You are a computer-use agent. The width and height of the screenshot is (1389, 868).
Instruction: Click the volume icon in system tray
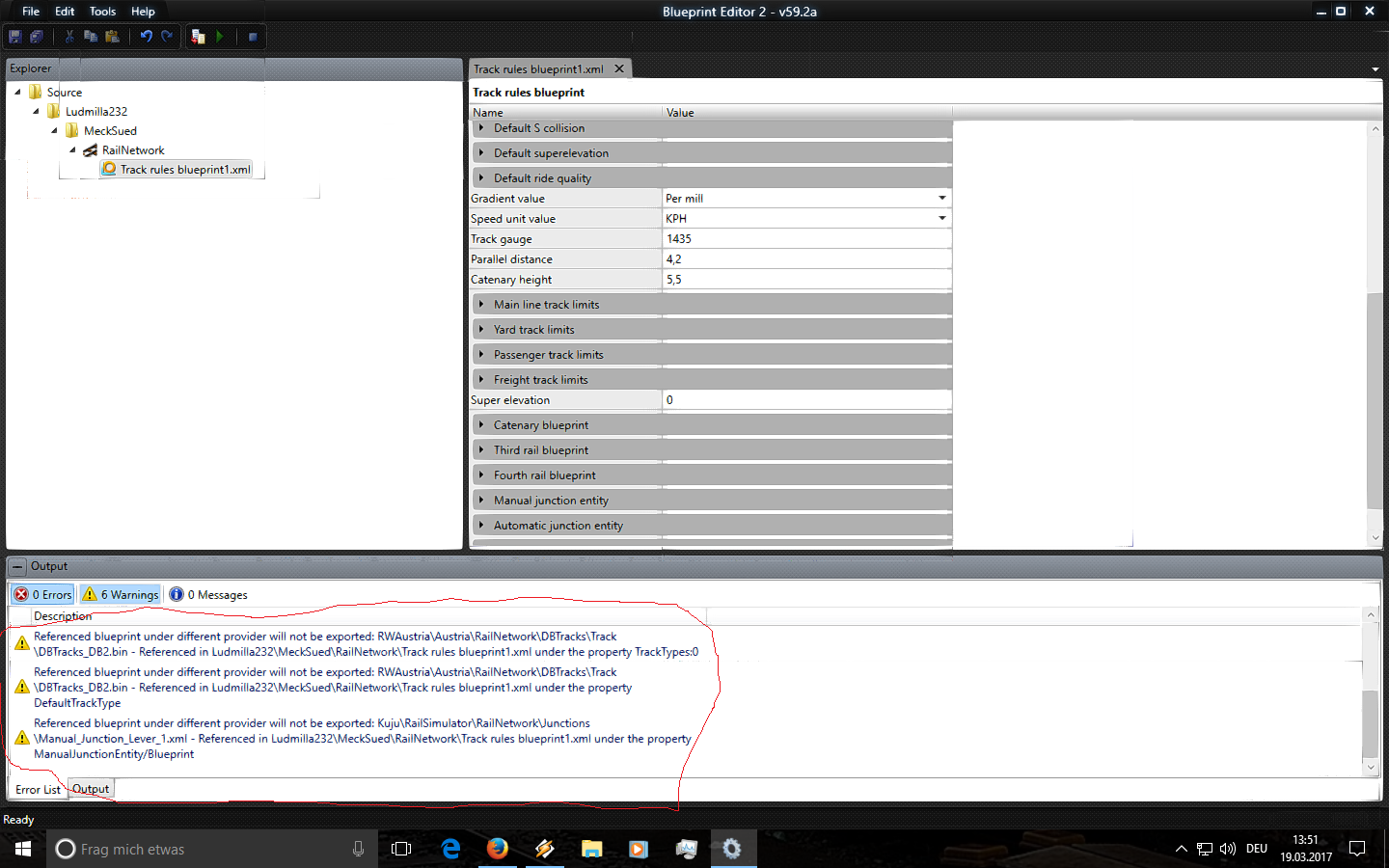tap(1228, 849)
